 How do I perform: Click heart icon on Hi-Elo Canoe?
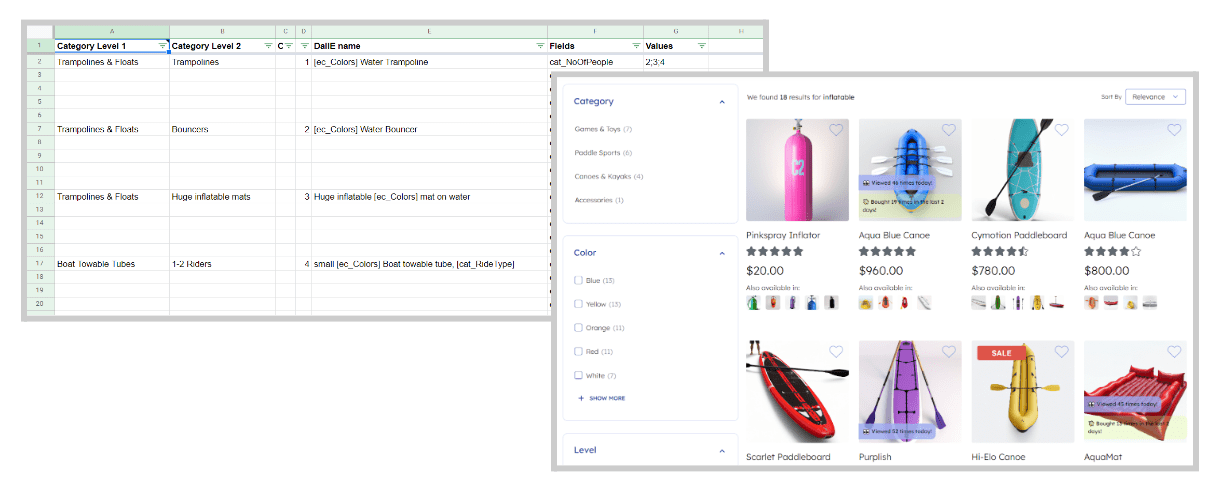[x=1061, y=352]
